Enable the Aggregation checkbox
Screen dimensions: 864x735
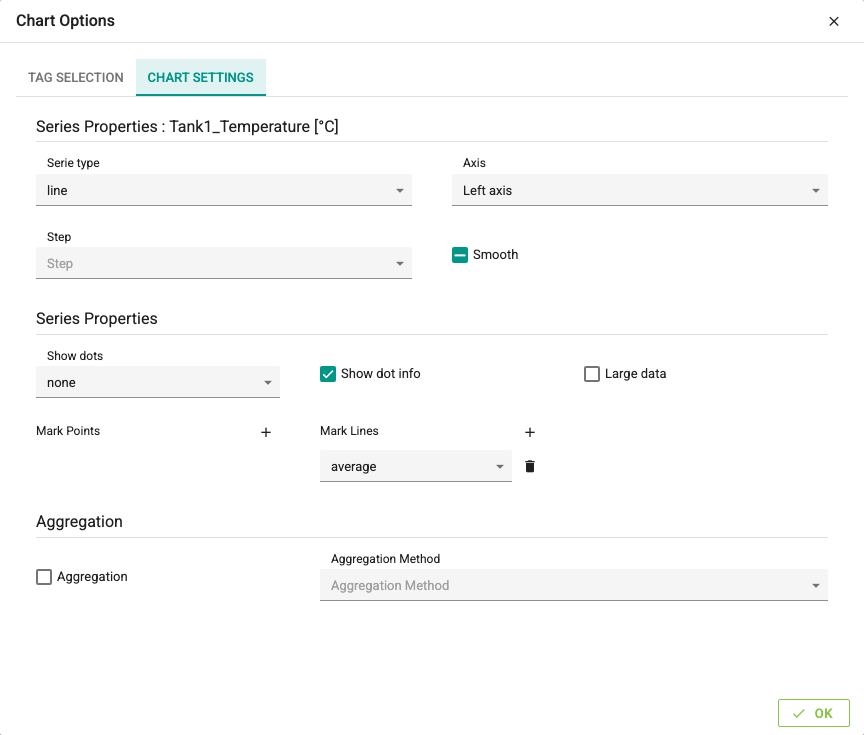(x=44, y=577)
